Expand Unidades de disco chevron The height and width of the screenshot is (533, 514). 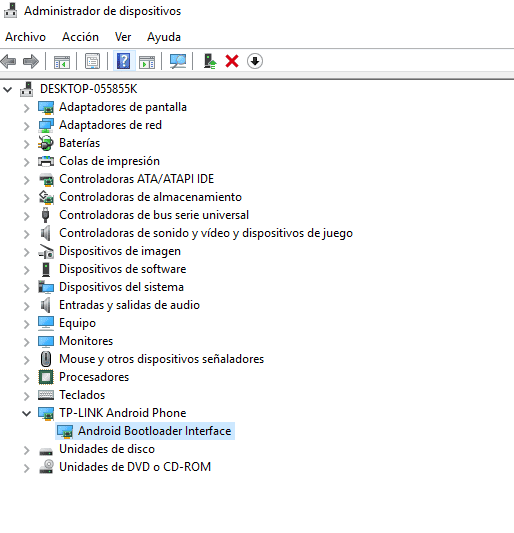[x=27, y=450]
